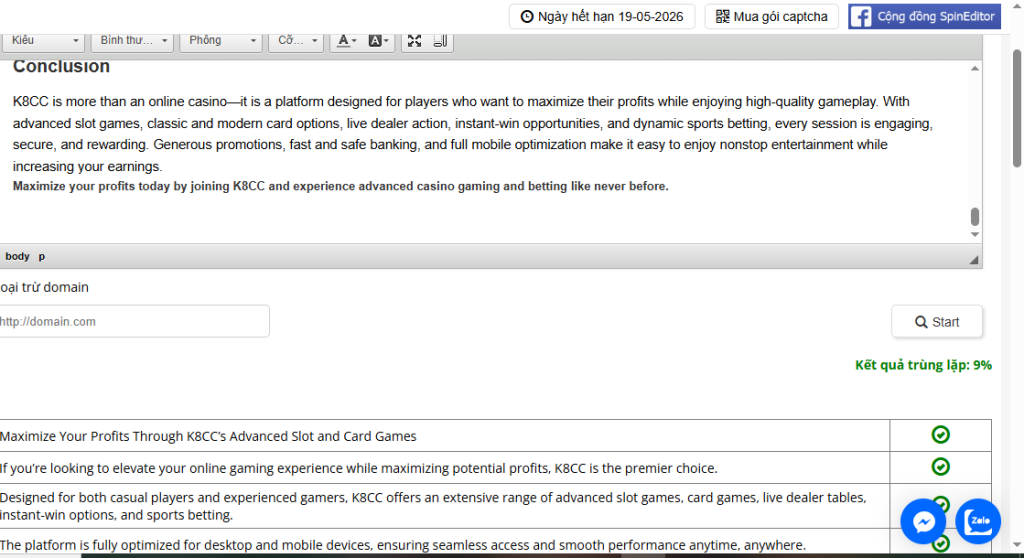Click the row Maximize Your Profits Through K8CC's
This screenshot has height=558, width=1024.
(444, 436)
